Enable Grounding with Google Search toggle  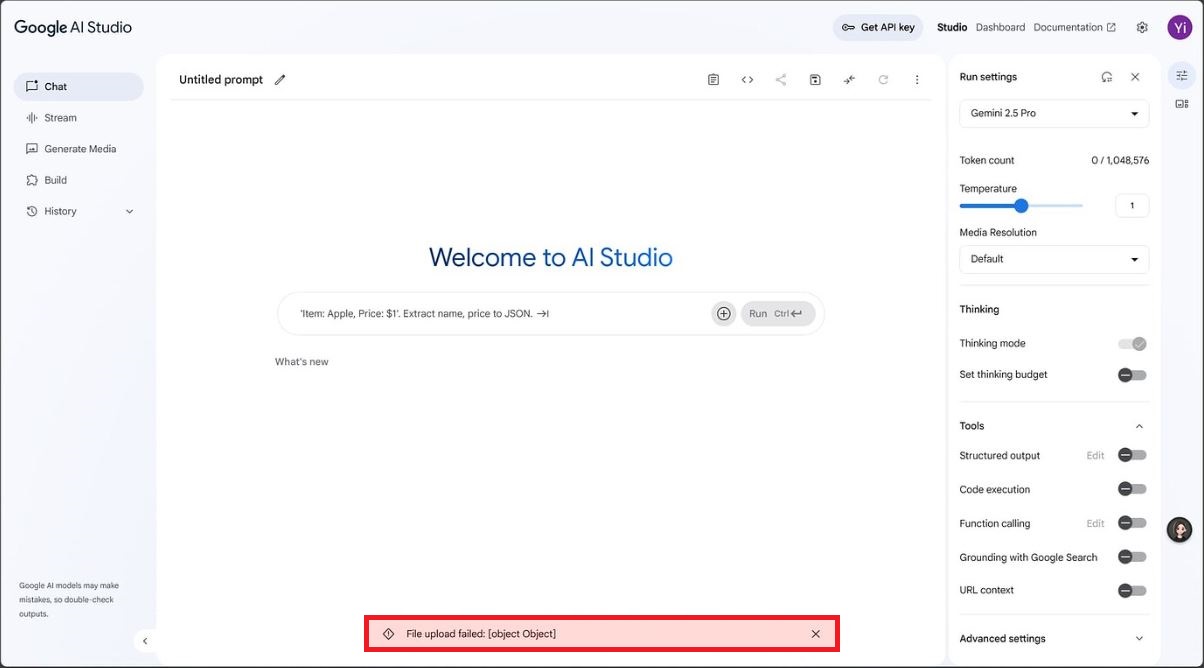1133,557
